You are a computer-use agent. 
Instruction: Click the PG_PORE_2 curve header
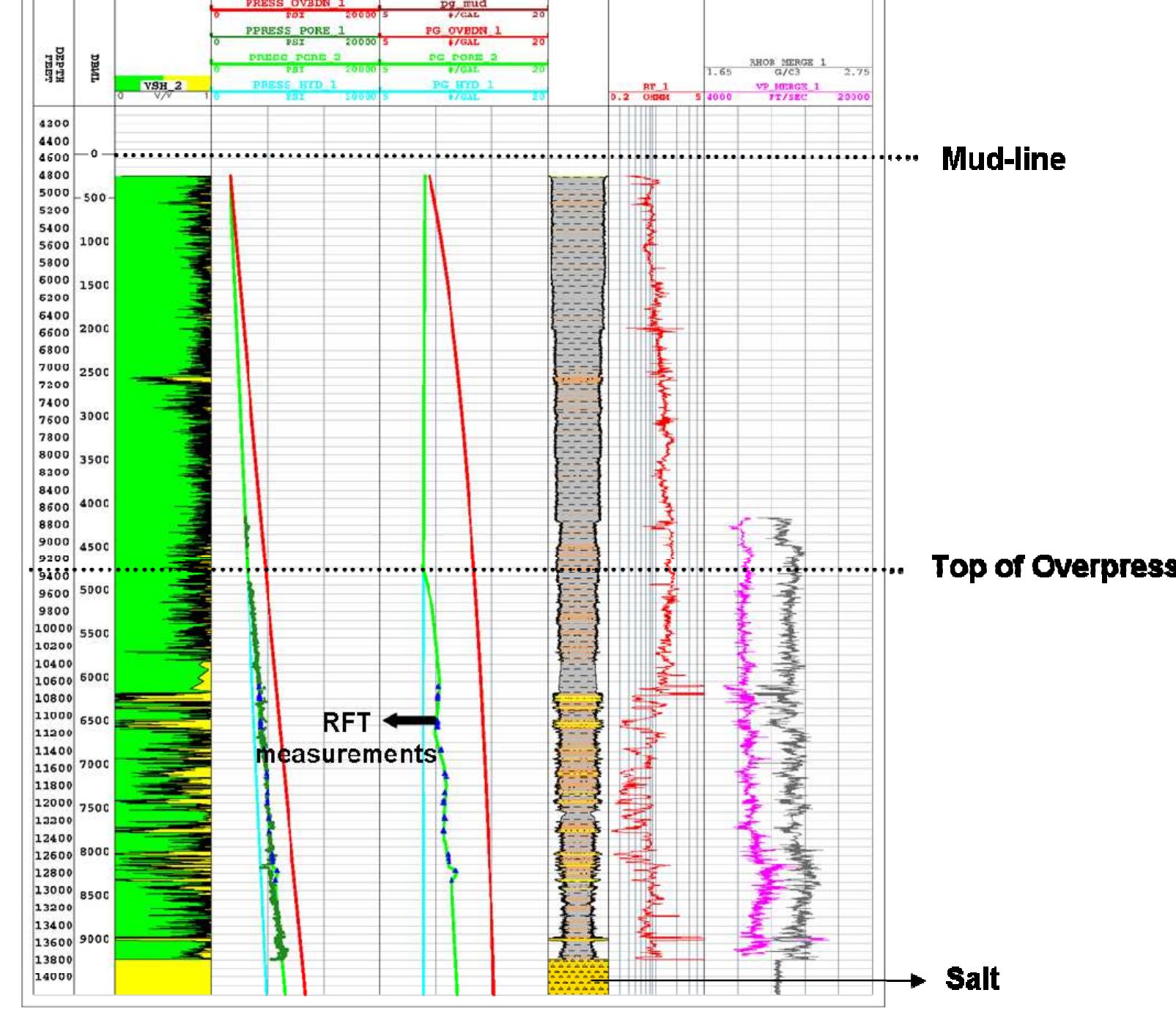(463, 57)
